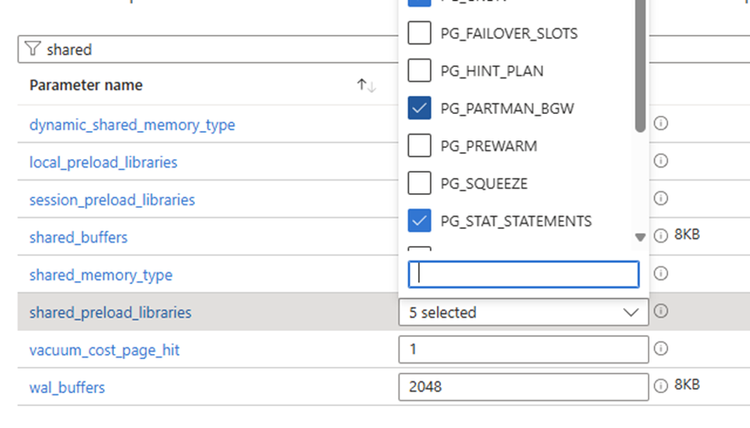Click info icon for local_preload_libraries row

pyautogui.click(x=660, y=161)
